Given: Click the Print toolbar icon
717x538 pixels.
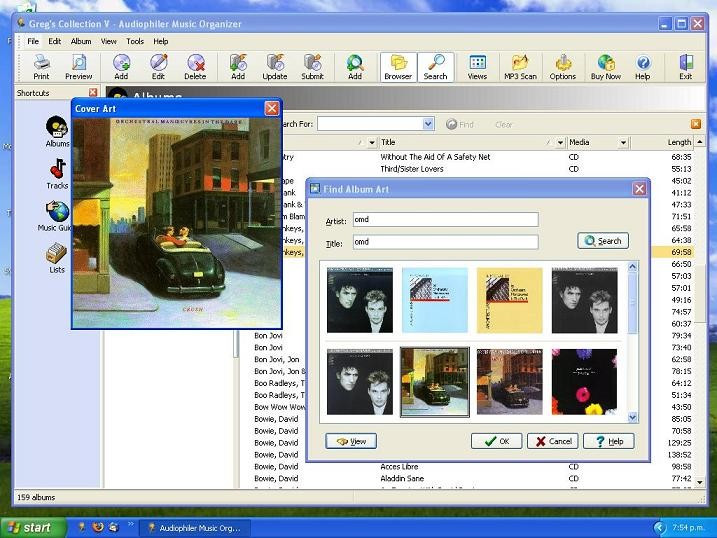Looking at the screenshot, I should point(41,67).
